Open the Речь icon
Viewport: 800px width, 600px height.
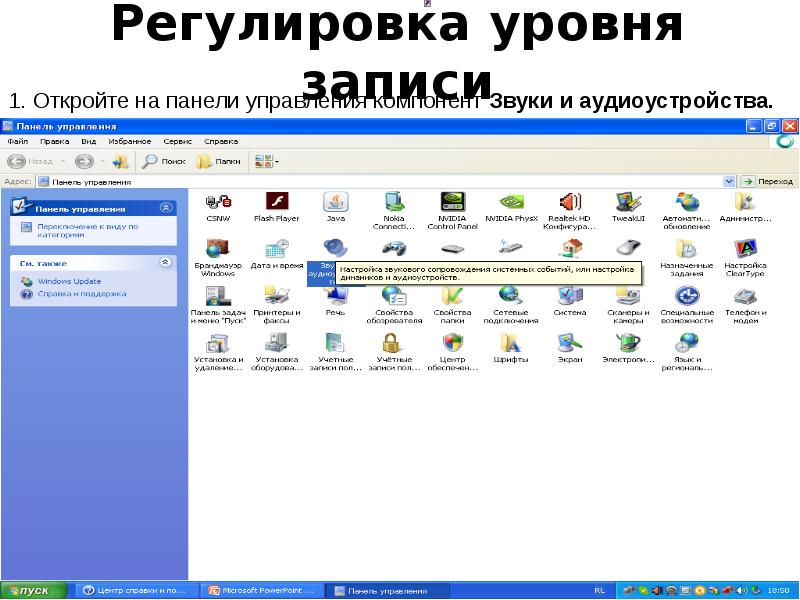tap(335, 301)
